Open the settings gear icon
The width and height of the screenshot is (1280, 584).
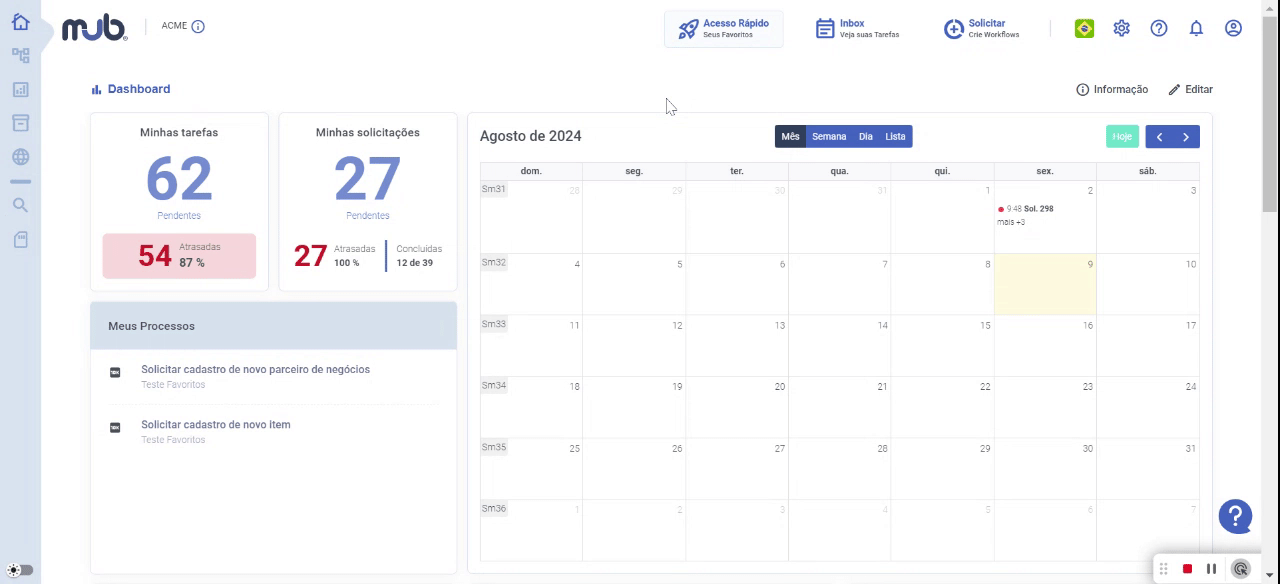pos(1121,28)
